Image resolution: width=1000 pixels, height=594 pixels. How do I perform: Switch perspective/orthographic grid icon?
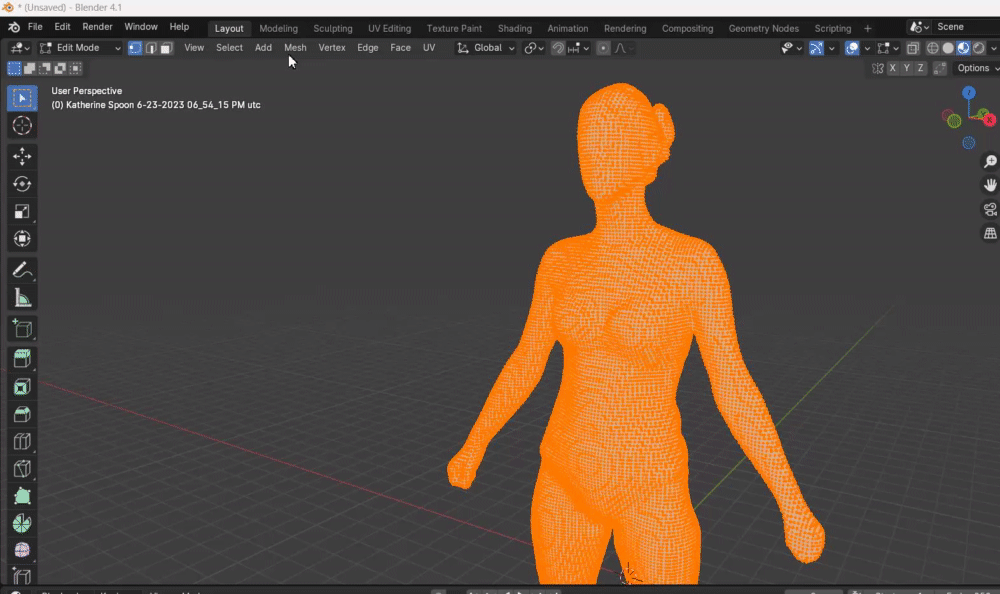point(990,234)
